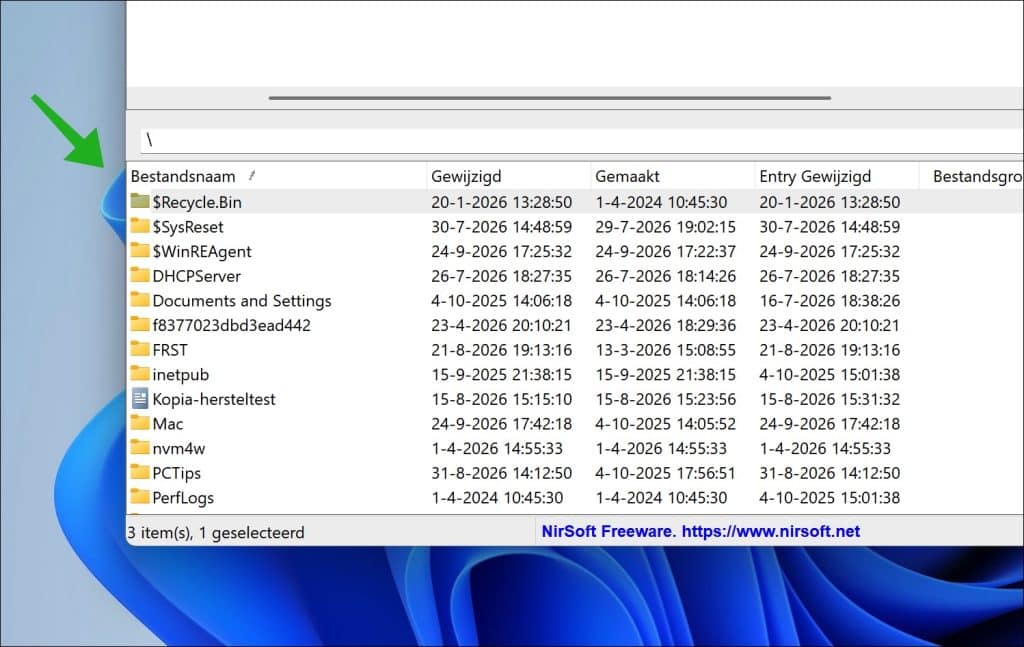
Task: Select the nvm4w file name
Action: (179, 449)
